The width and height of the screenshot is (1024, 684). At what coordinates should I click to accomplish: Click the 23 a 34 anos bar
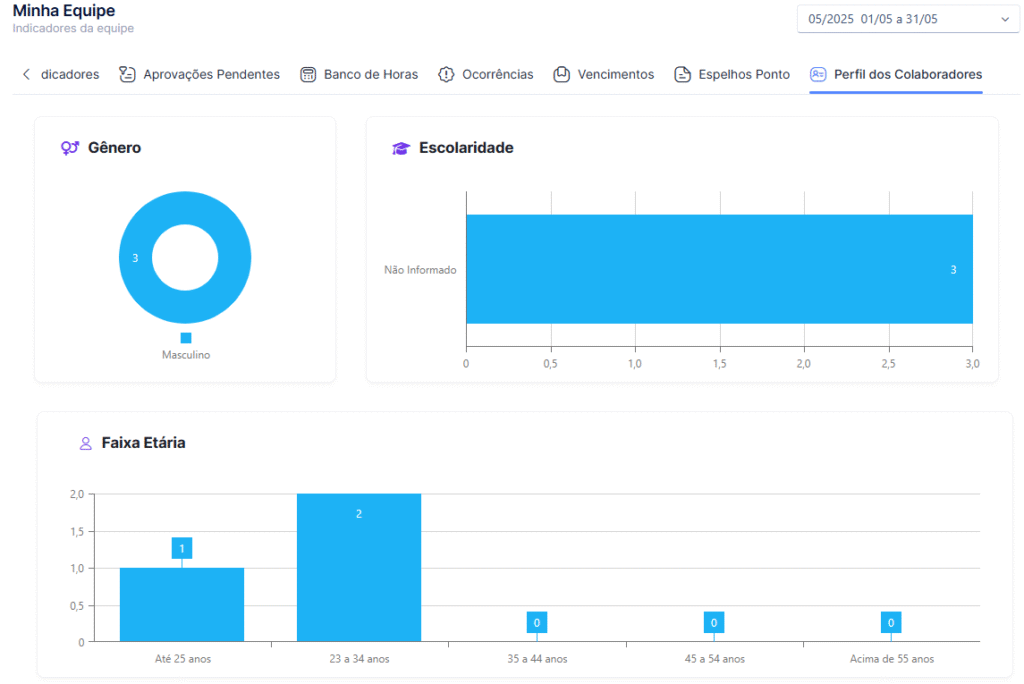(359, 568)
